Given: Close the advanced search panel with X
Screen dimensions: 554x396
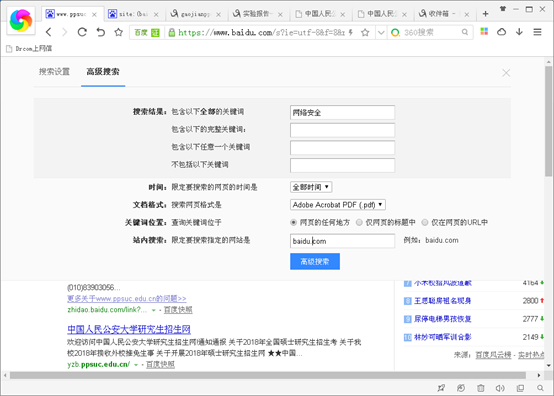Looking at the screenshot, I should (506, 73).
